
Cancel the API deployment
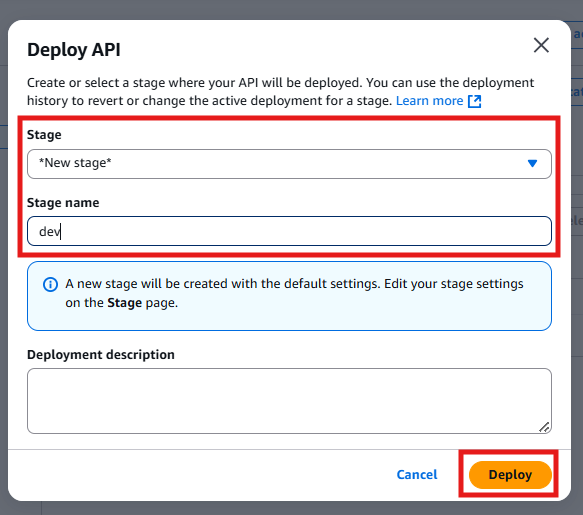coord(417,474)
